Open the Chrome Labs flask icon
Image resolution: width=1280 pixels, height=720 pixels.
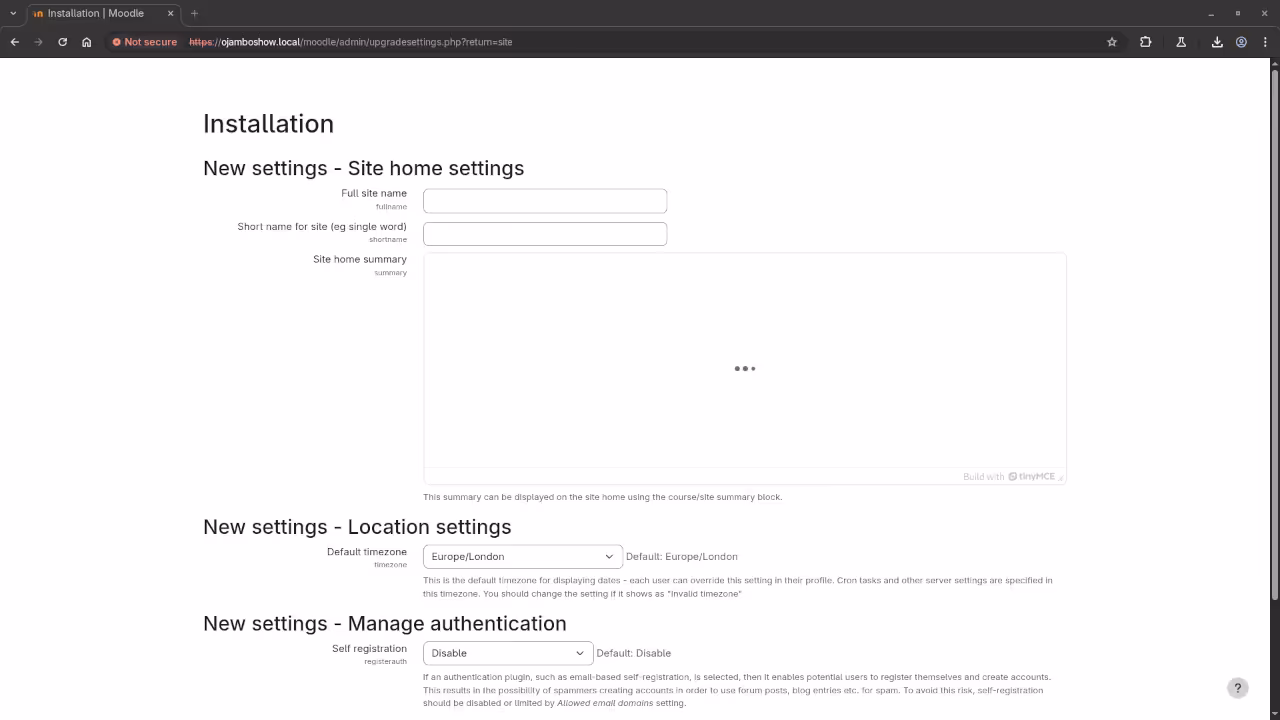[1181, 42]
